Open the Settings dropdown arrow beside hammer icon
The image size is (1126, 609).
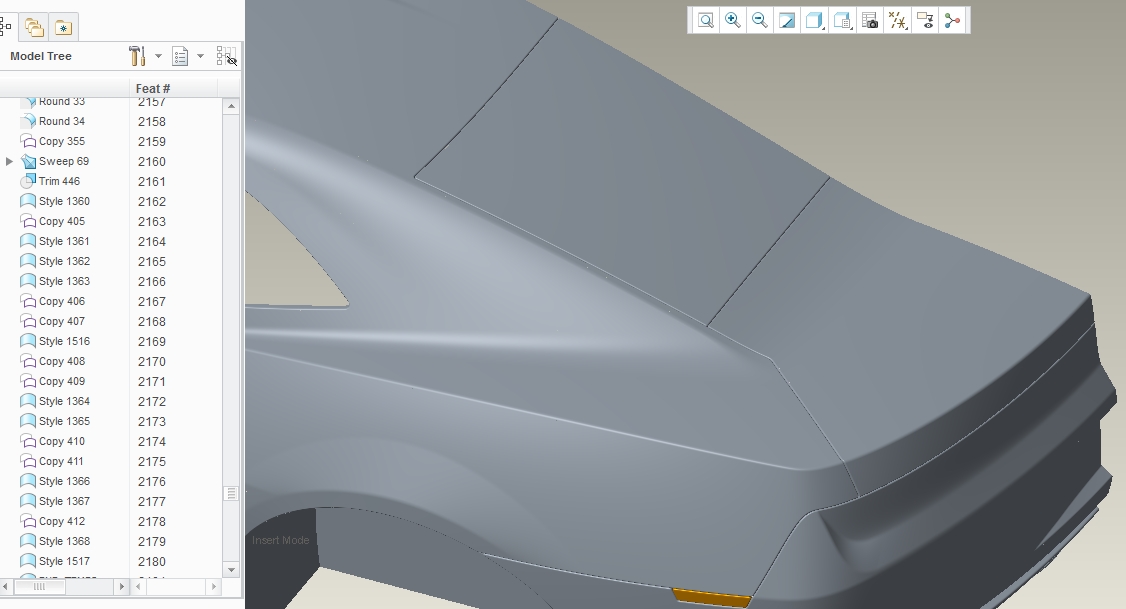coord(158,55)
